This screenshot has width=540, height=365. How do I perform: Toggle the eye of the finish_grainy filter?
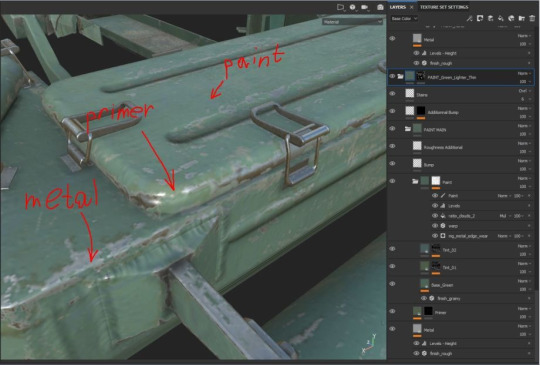(x=424, y=299)
